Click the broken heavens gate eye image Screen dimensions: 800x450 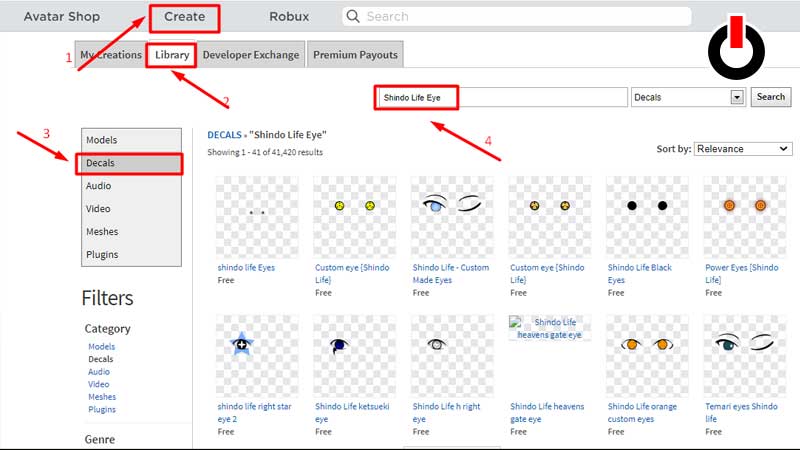[x=549, y=328]
